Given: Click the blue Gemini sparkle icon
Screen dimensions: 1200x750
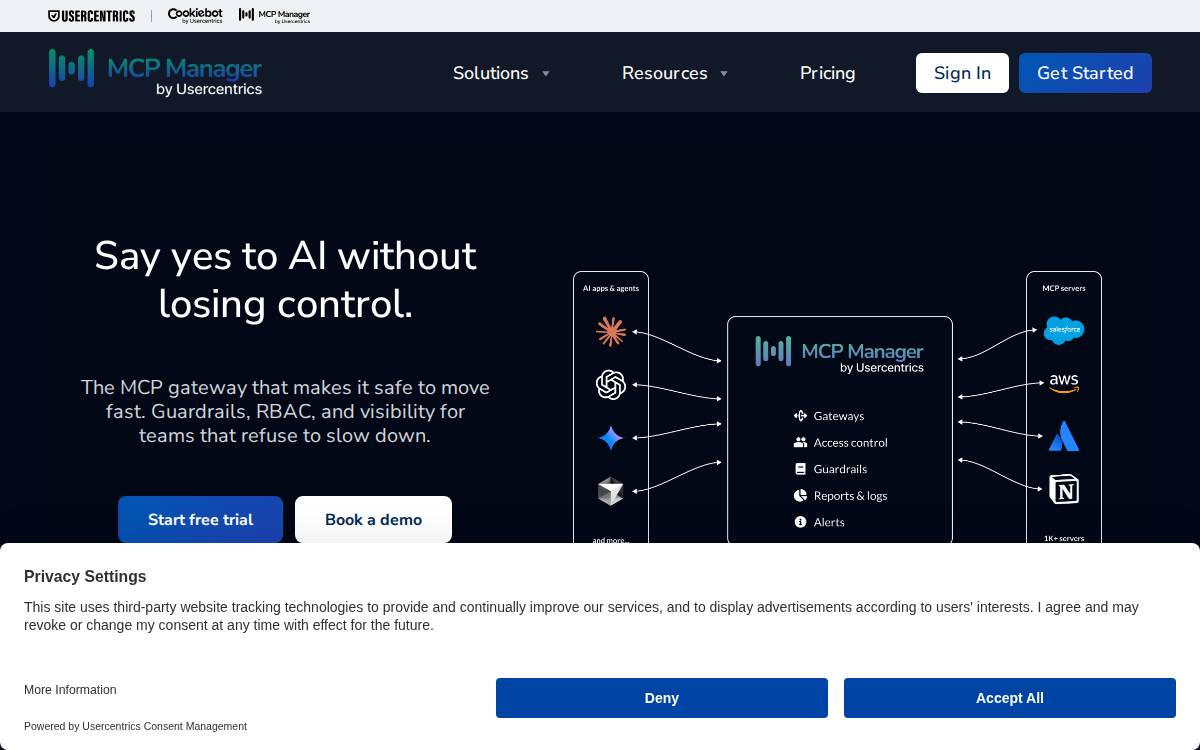Looking at the screenshot, I should coord(611,438).
